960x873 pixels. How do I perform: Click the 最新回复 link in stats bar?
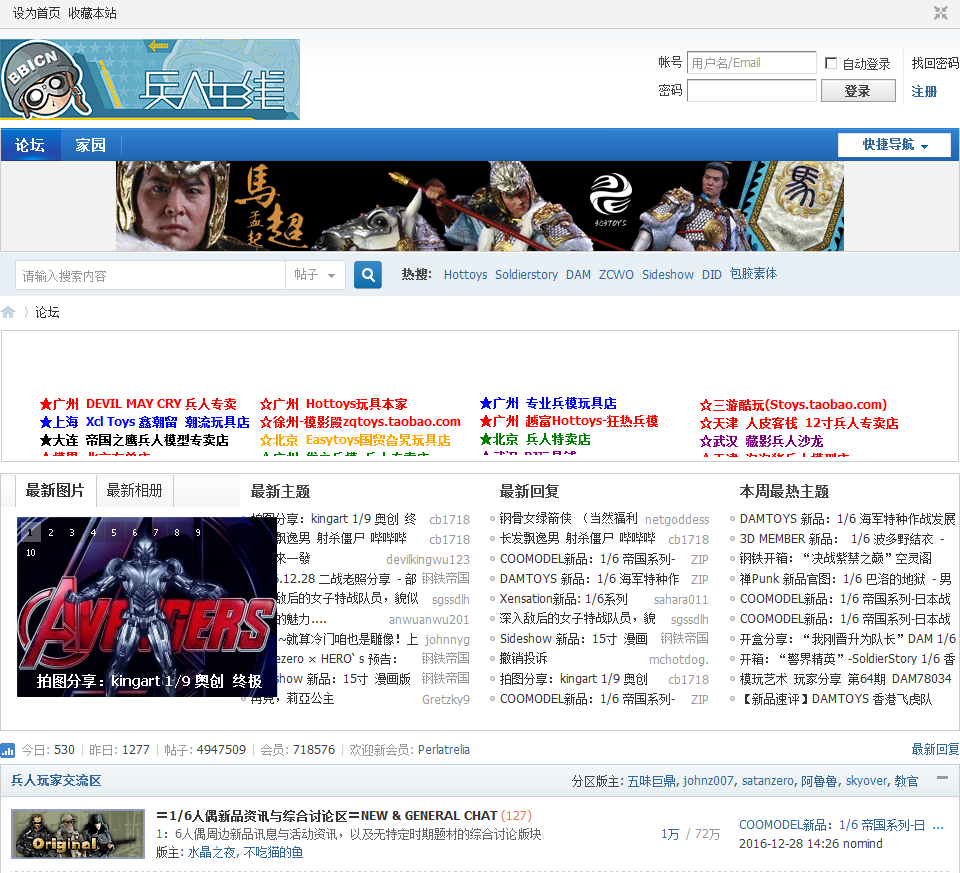(935, 749)
